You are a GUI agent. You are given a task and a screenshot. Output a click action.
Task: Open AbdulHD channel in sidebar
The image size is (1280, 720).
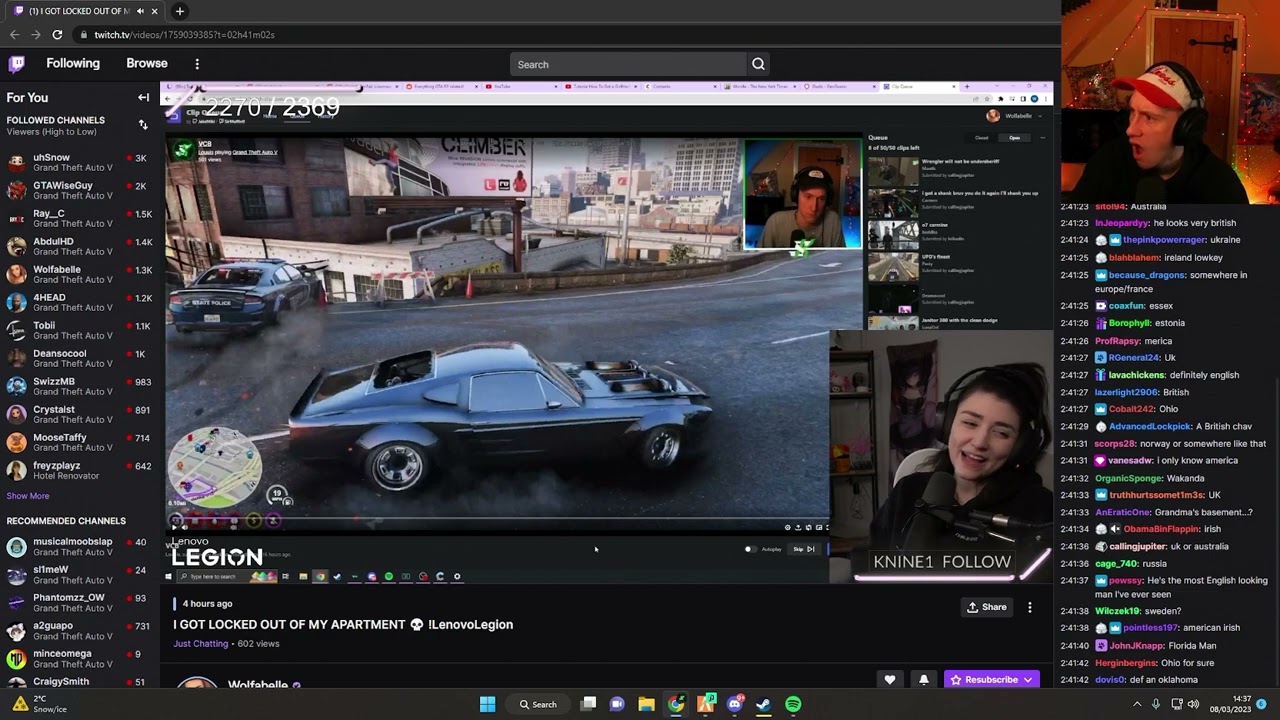tap(80, 247)
